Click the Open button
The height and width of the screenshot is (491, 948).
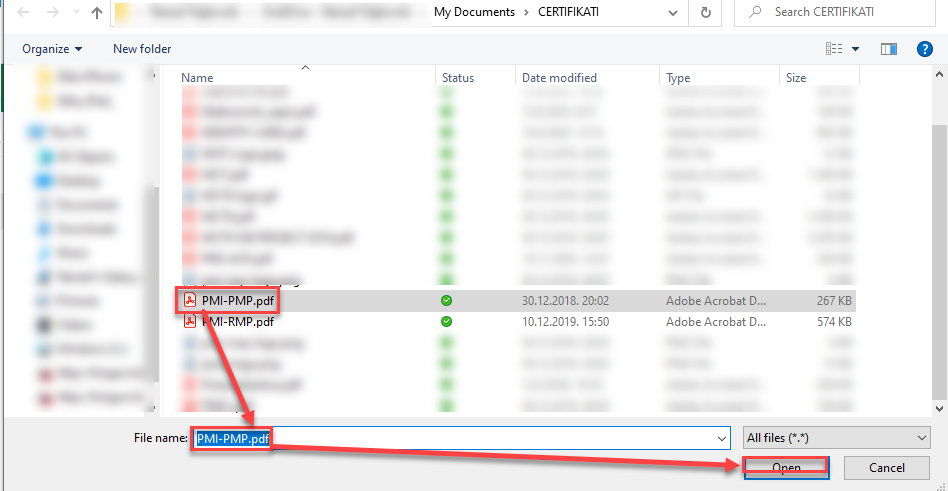pyautogui.click(x=785, y=467)
